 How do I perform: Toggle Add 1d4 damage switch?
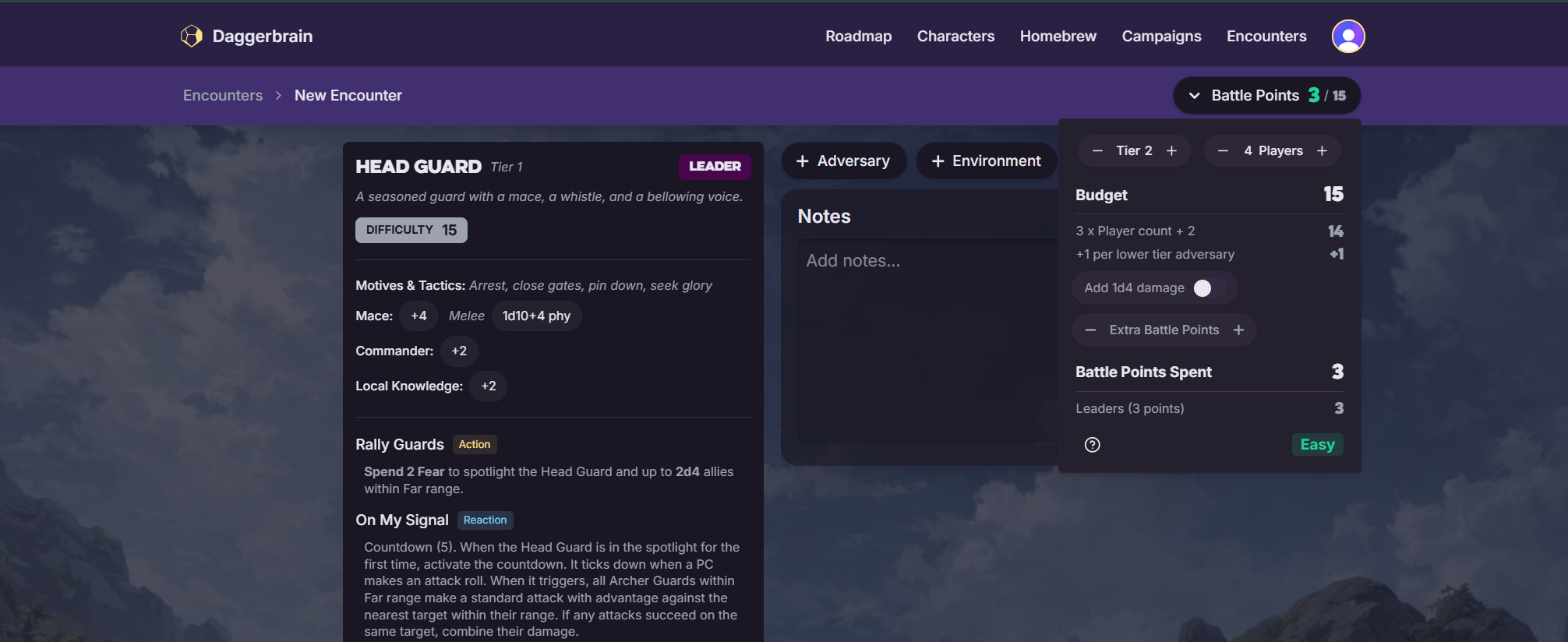[1209, 288]
